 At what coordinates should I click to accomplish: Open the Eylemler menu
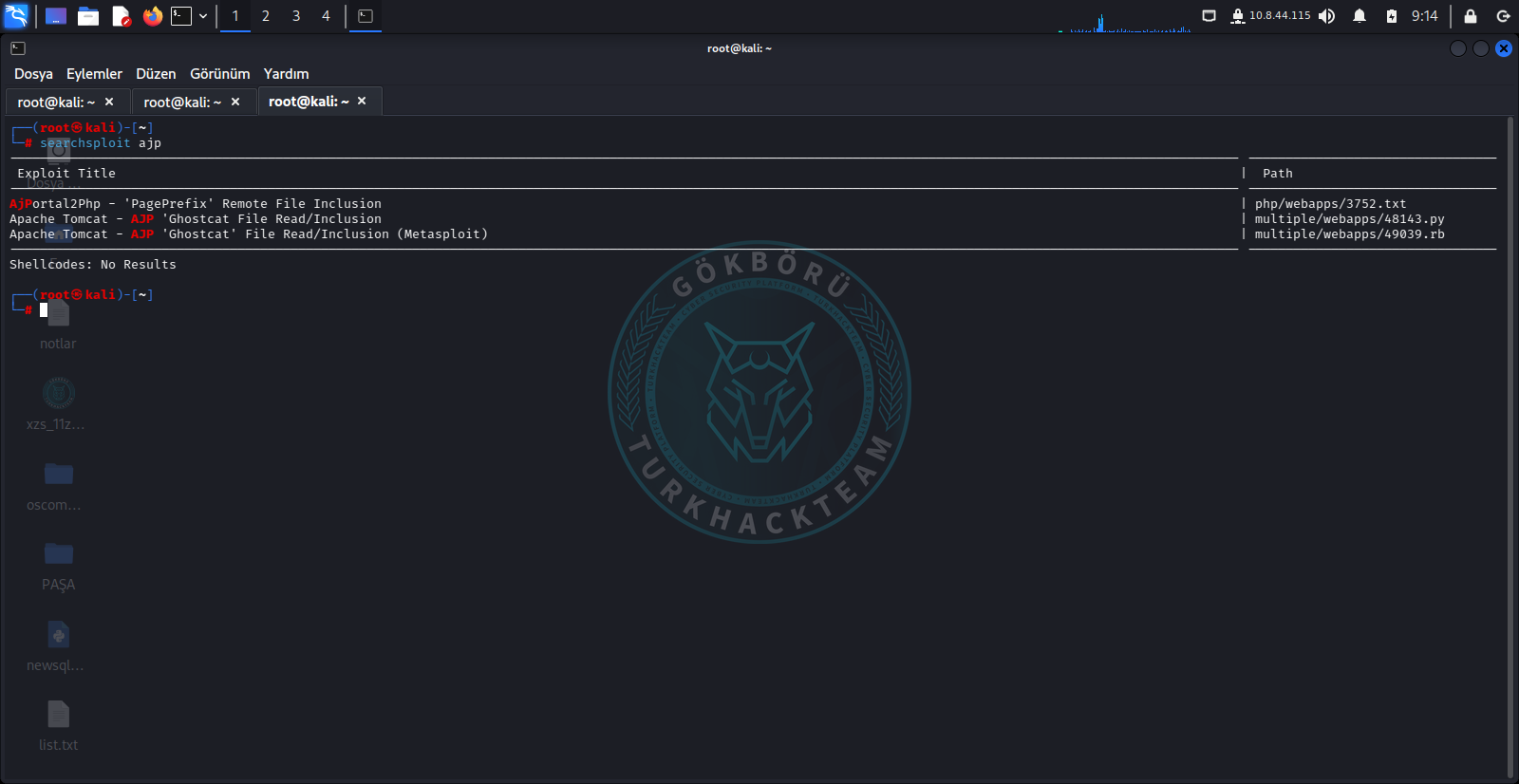(x=94, y=74)
